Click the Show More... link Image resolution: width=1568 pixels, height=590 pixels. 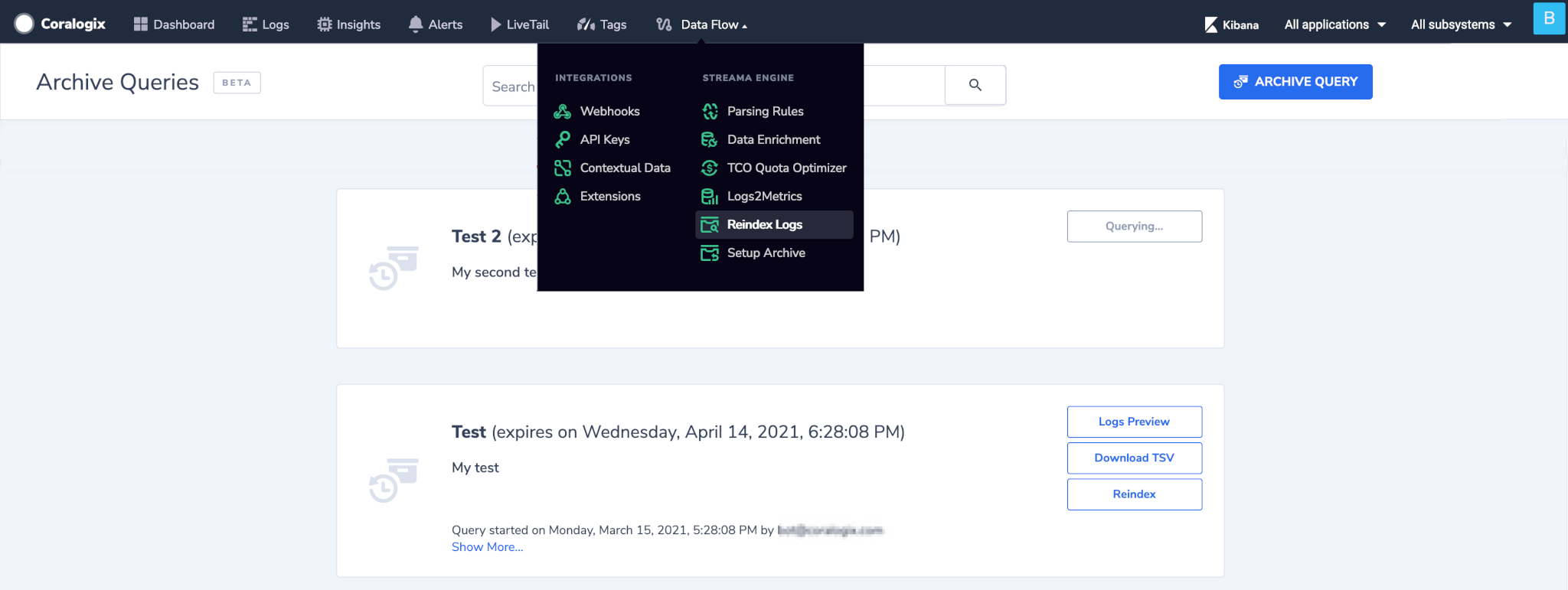488,547
